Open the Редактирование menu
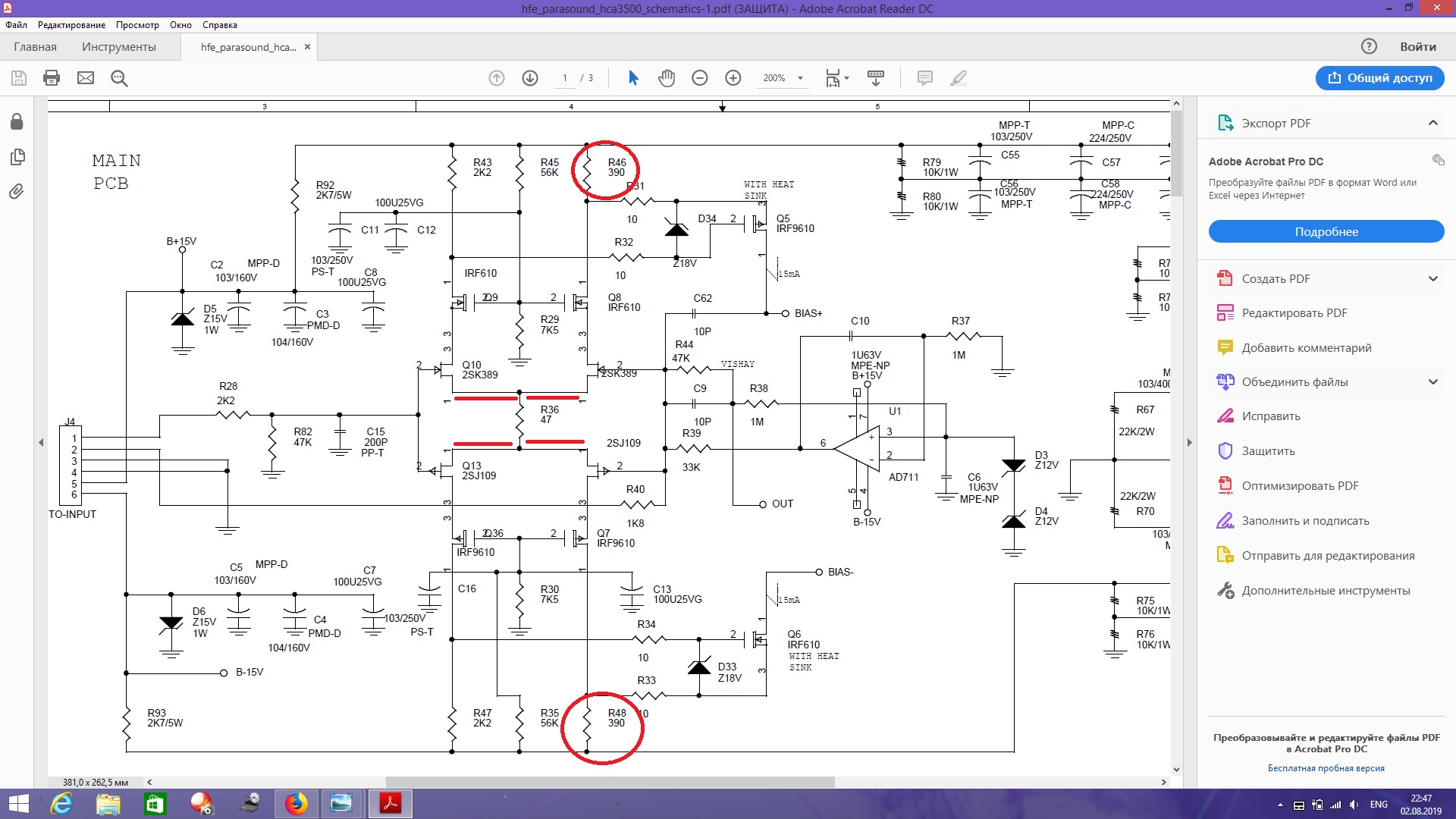The width and height of the screenshot is (1456, 819). (72, 24)
